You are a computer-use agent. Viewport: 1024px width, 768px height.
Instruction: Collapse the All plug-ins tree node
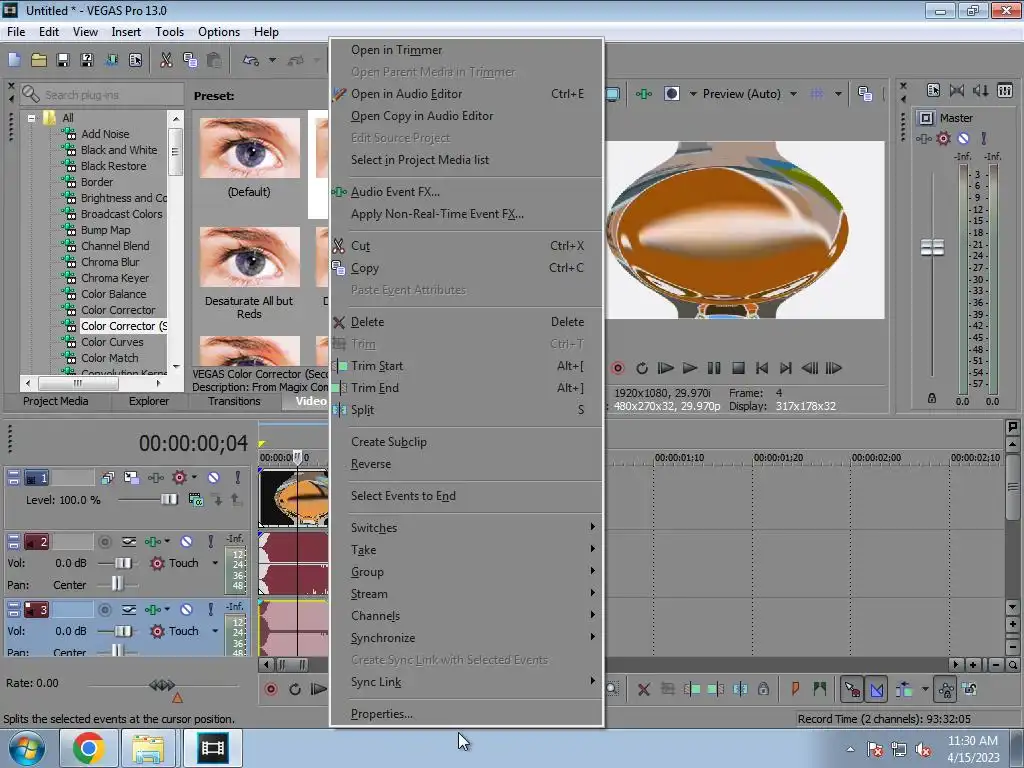click(31, 118)
